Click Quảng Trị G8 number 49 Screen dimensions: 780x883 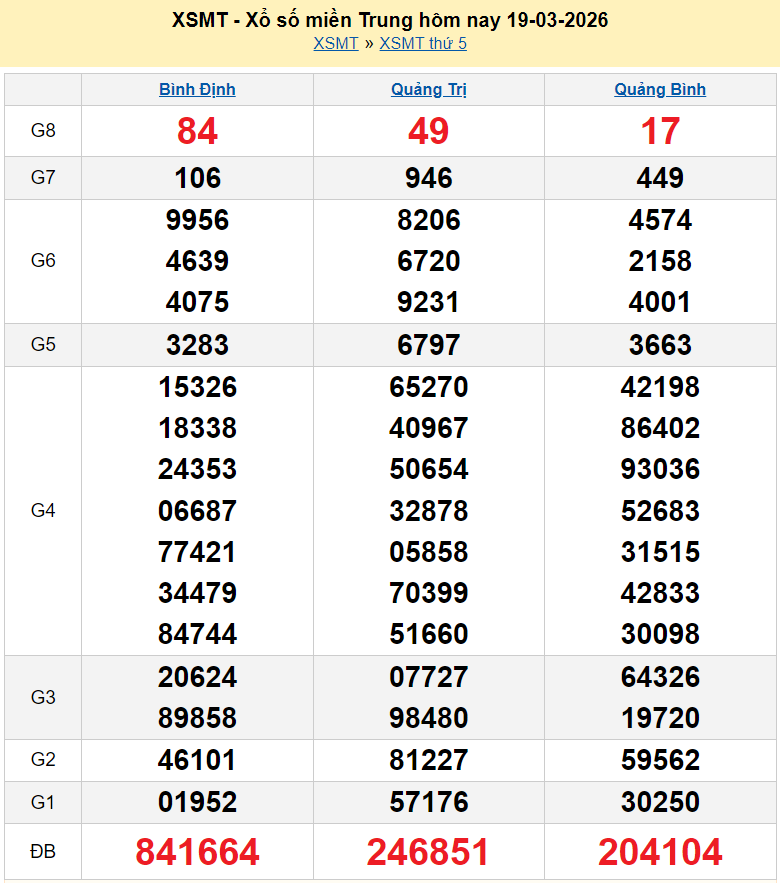tap(428, 131)
